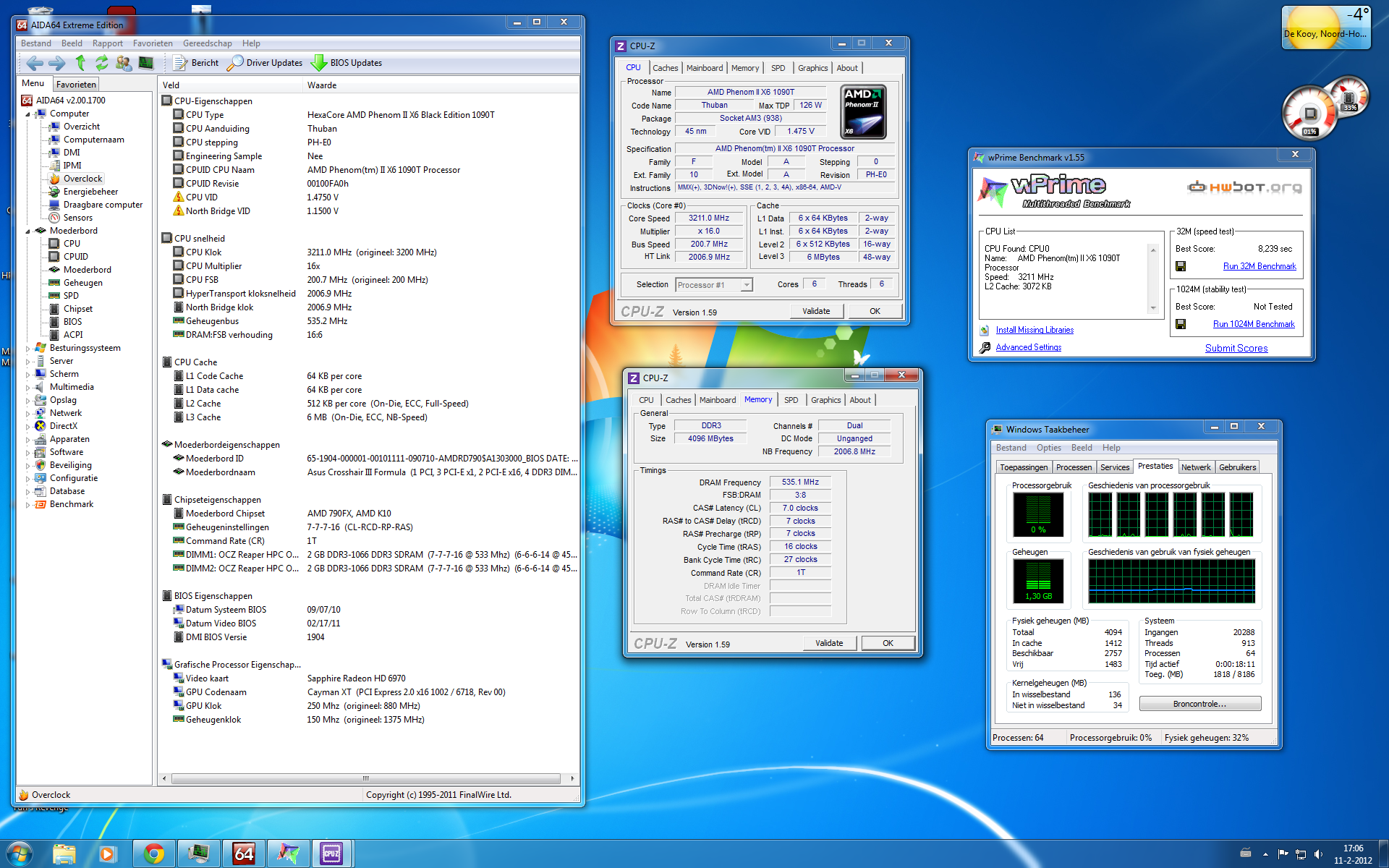The height and width of the screenshot is (868, 1389).
Task: Expand the Opslag tree node
Action: 28,401
